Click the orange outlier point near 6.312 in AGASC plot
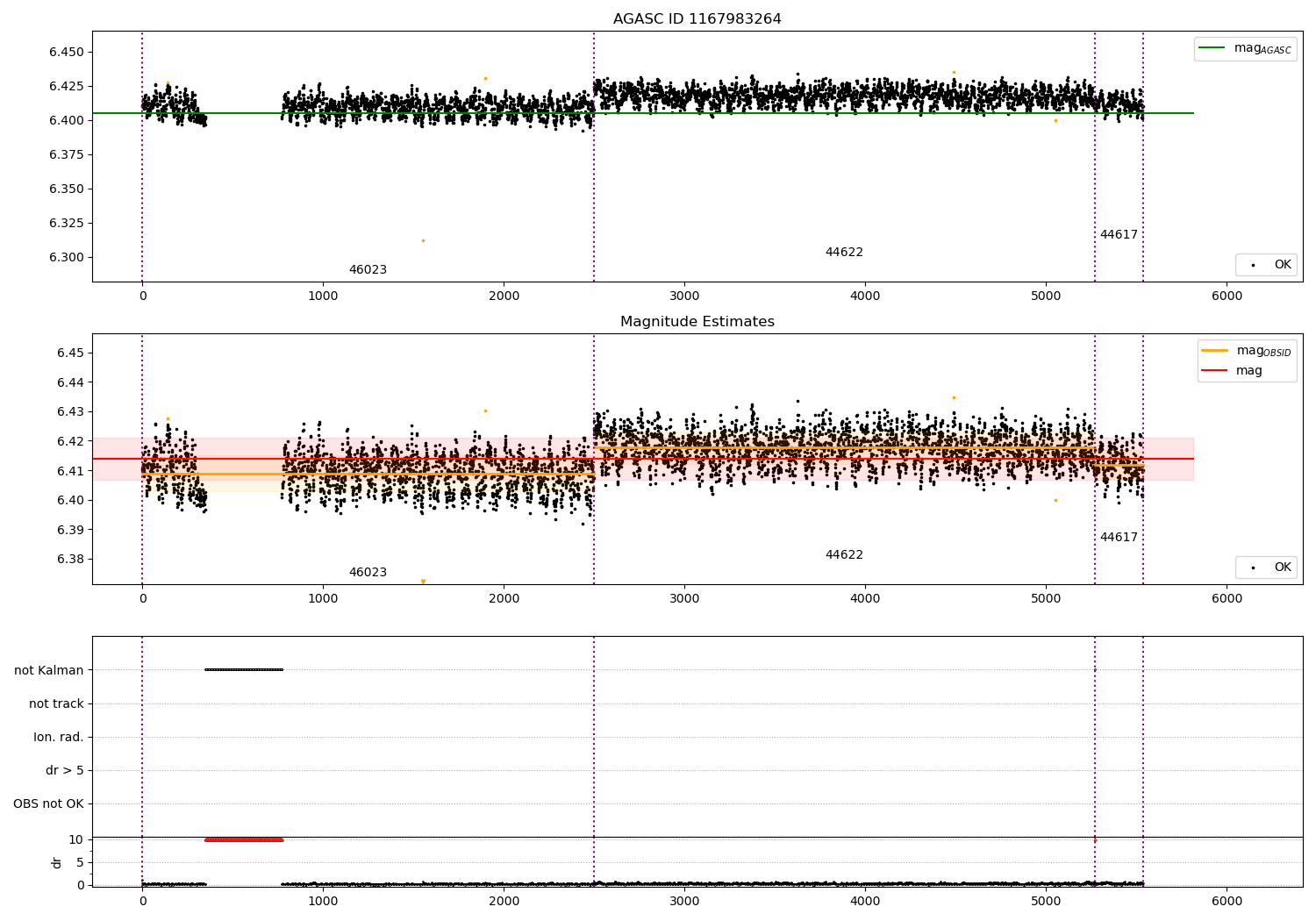Screen dimensions: 1316x921 (x=423, y=240)
